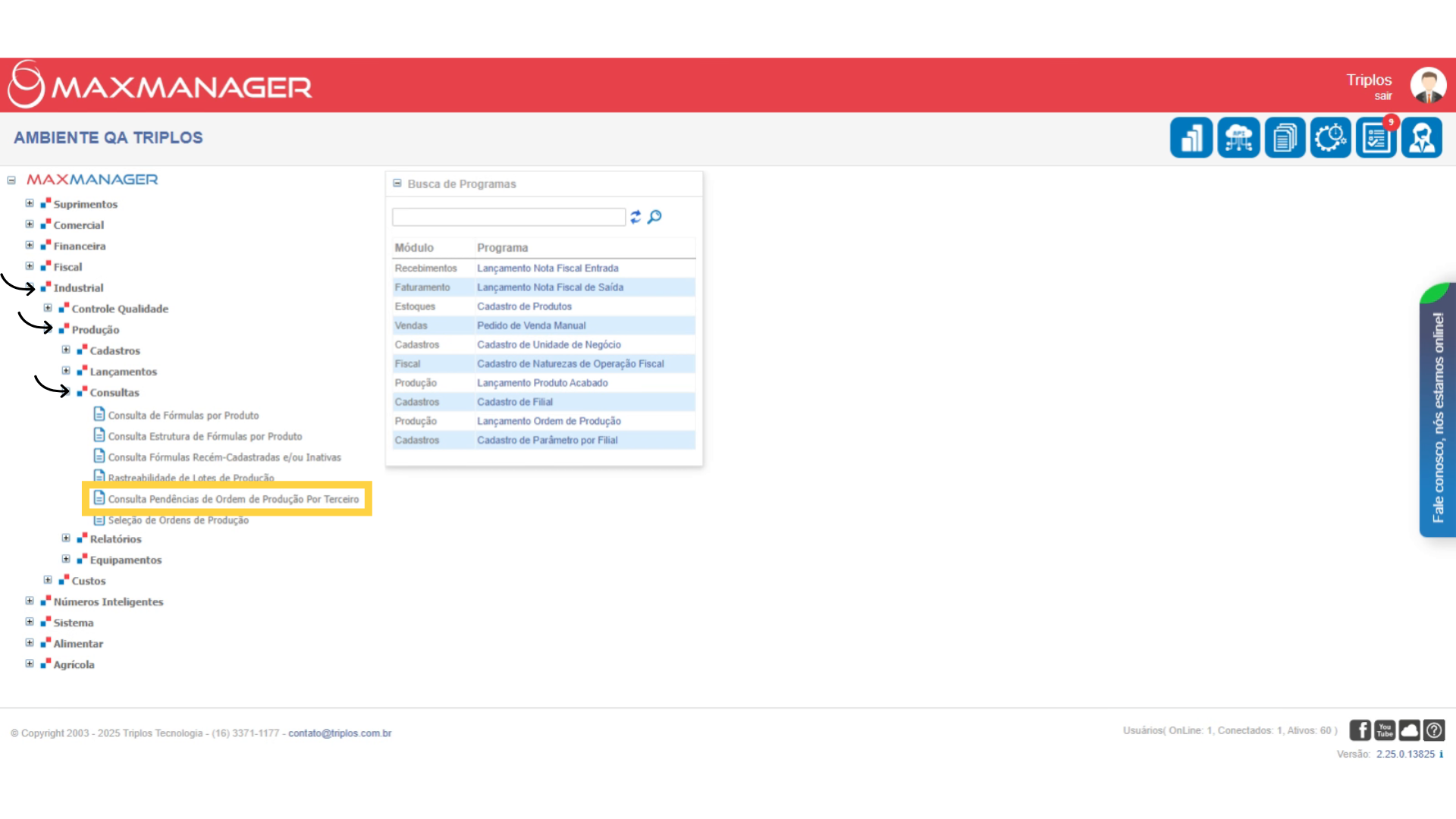Click the version number 2.25.0.13825
This screenshot has height=819, width=1456.
[x=1405, y=754]
